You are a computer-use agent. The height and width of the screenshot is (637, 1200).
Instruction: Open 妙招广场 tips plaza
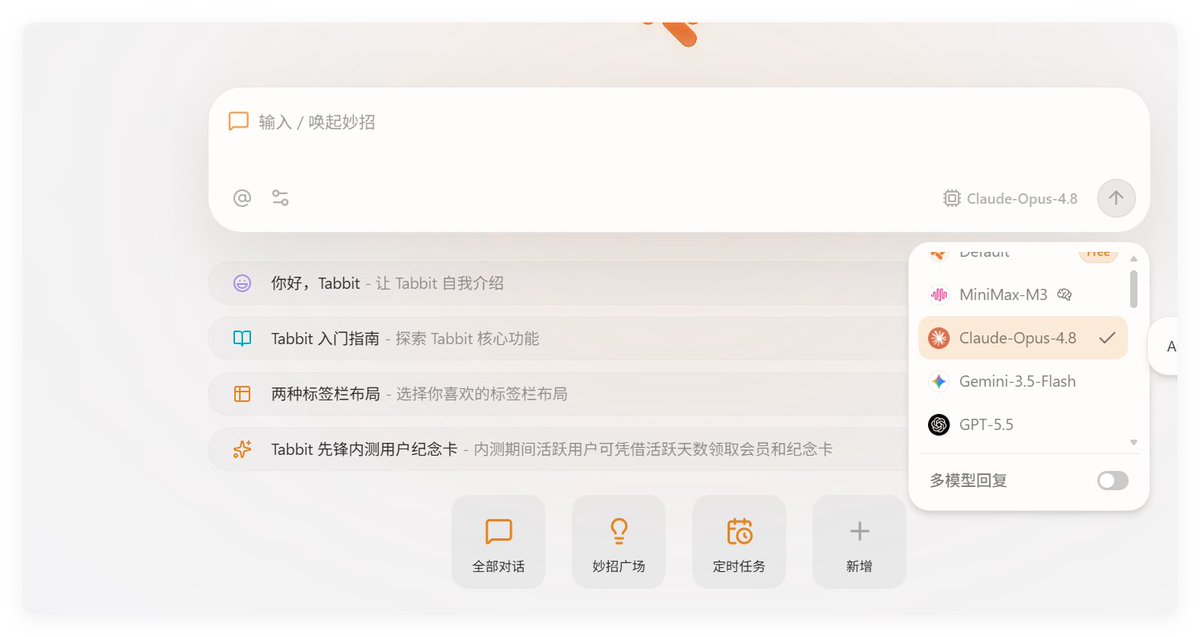pos(618,542)
